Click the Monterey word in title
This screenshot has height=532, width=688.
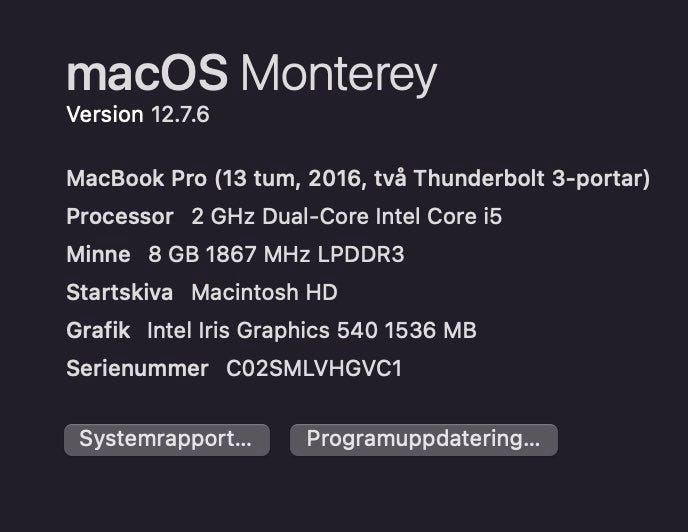340,73
